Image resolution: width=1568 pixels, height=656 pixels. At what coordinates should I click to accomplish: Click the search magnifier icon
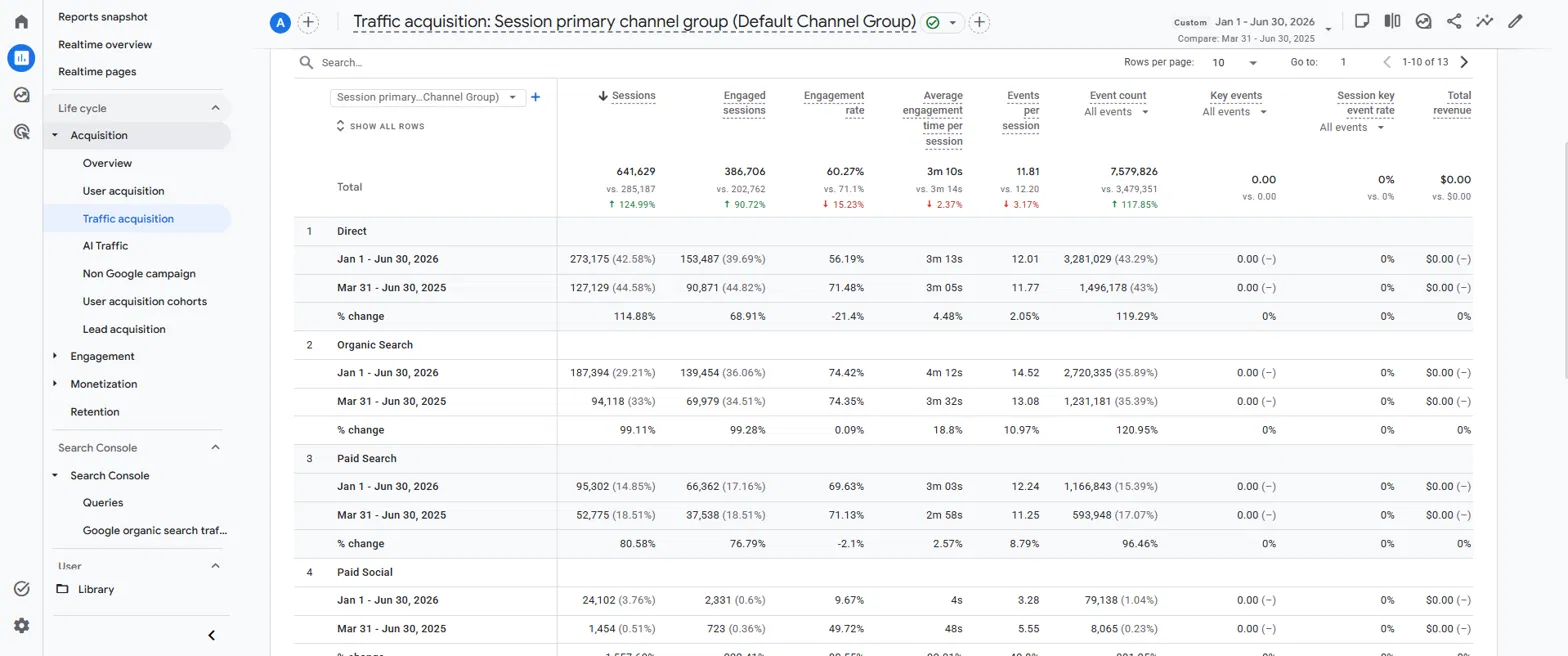pos(307,62)
